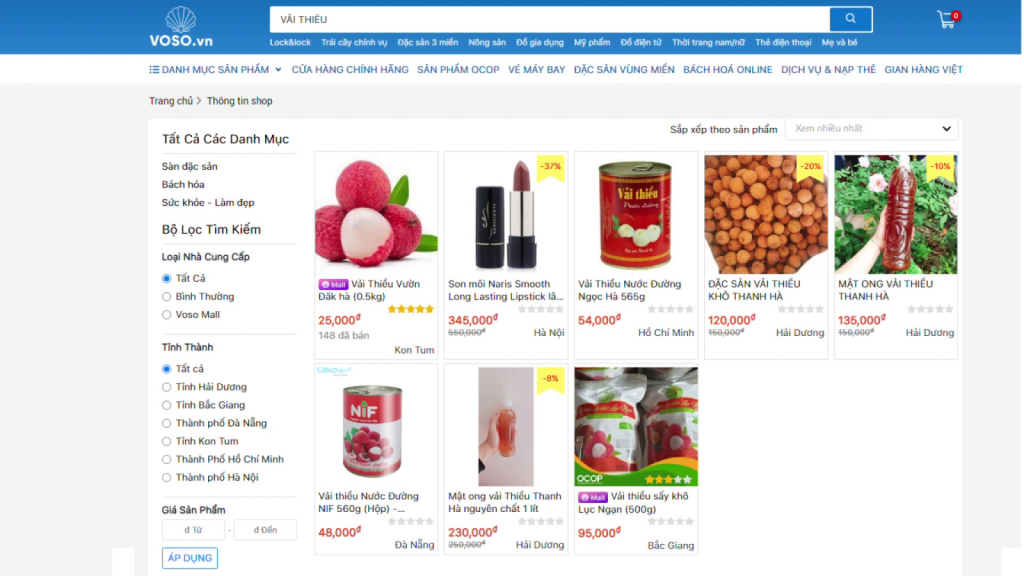Click the OCOP badge on dried lychee image

pos(590,479)
